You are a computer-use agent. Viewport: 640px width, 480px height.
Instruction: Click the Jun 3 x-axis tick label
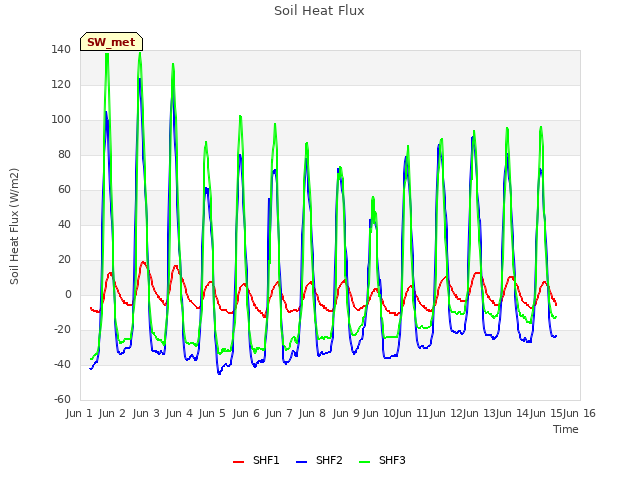pyautogui.click(x=146, y=413)
